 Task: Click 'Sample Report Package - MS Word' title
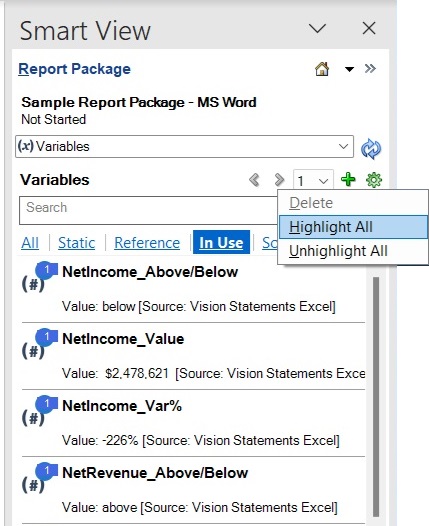pos(139,102)
